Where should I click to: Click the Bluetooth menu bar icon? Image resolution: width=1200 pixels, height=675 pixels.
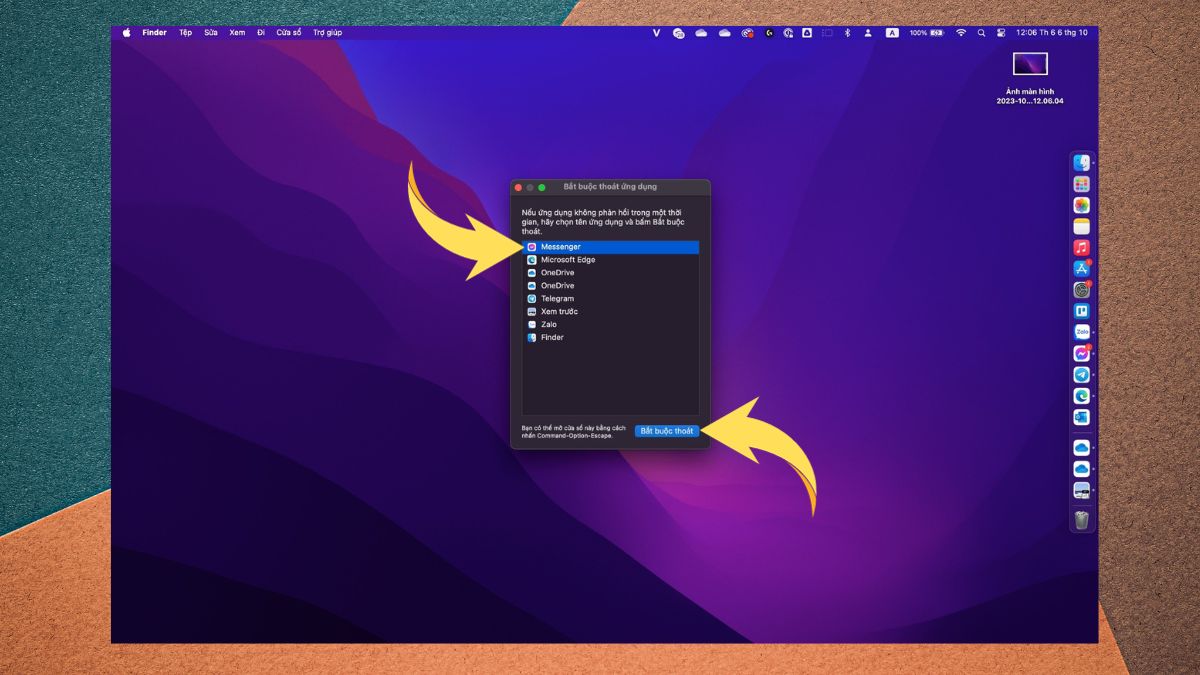tap(847, 33)
